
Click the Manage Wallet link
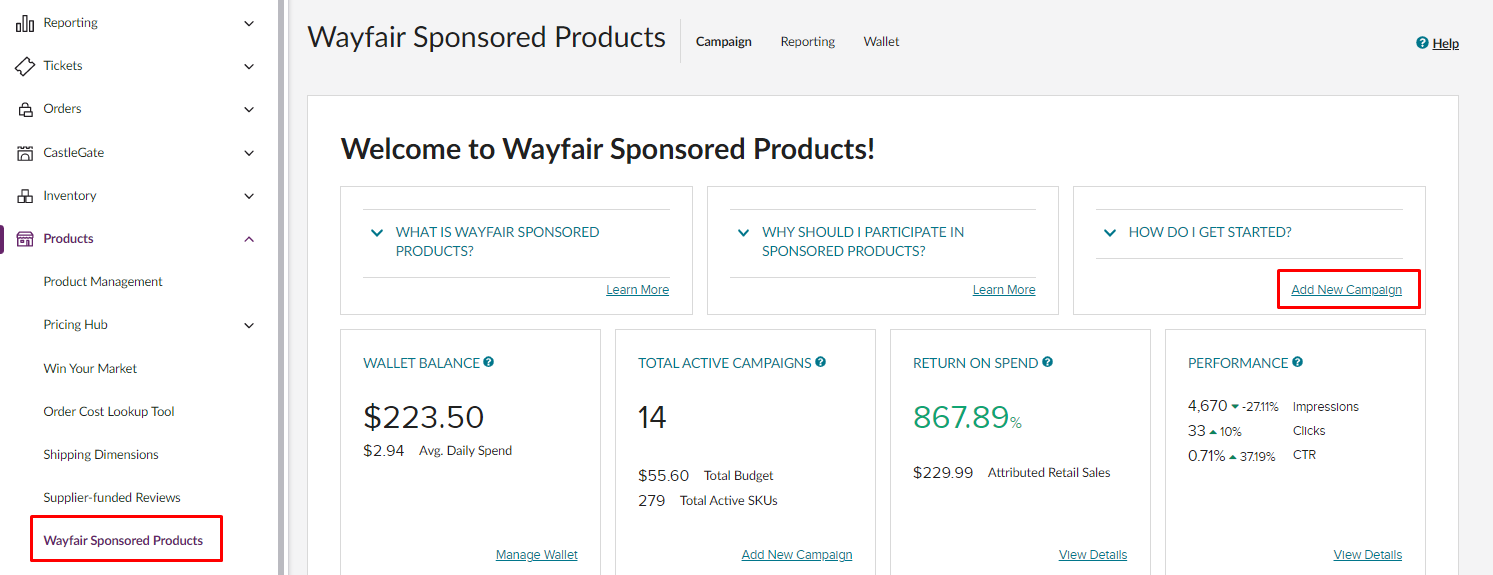536,555
